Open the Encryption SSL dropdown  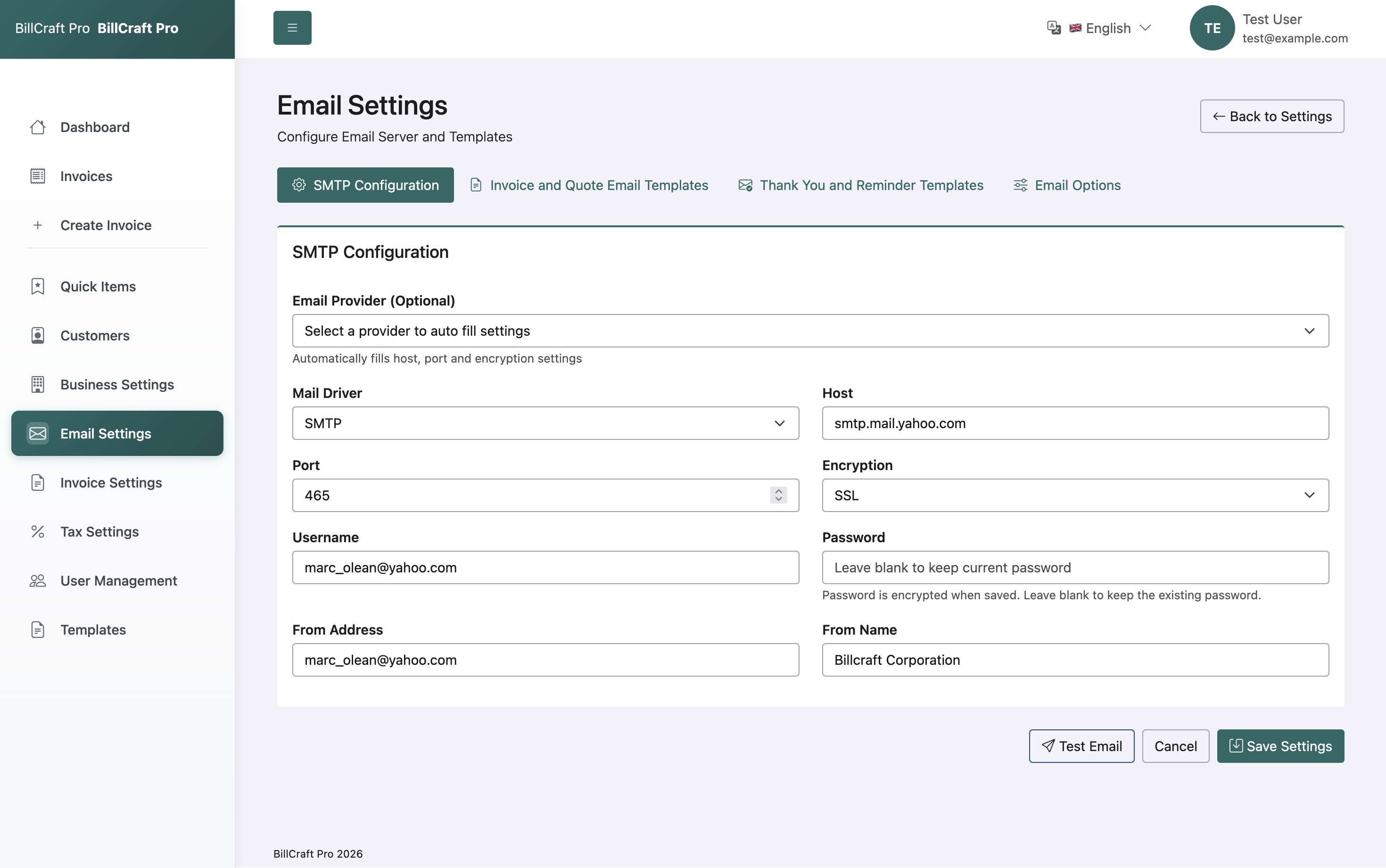coord(1075,495)
